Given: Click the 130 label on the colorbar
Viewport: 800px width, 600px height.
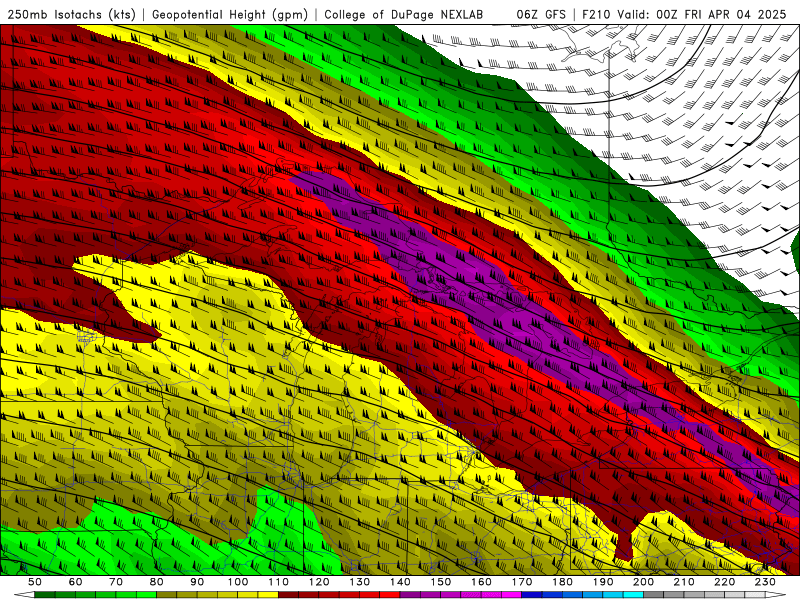Looking at the screenshot, I should pyautogui.click(x=359, y=582).
